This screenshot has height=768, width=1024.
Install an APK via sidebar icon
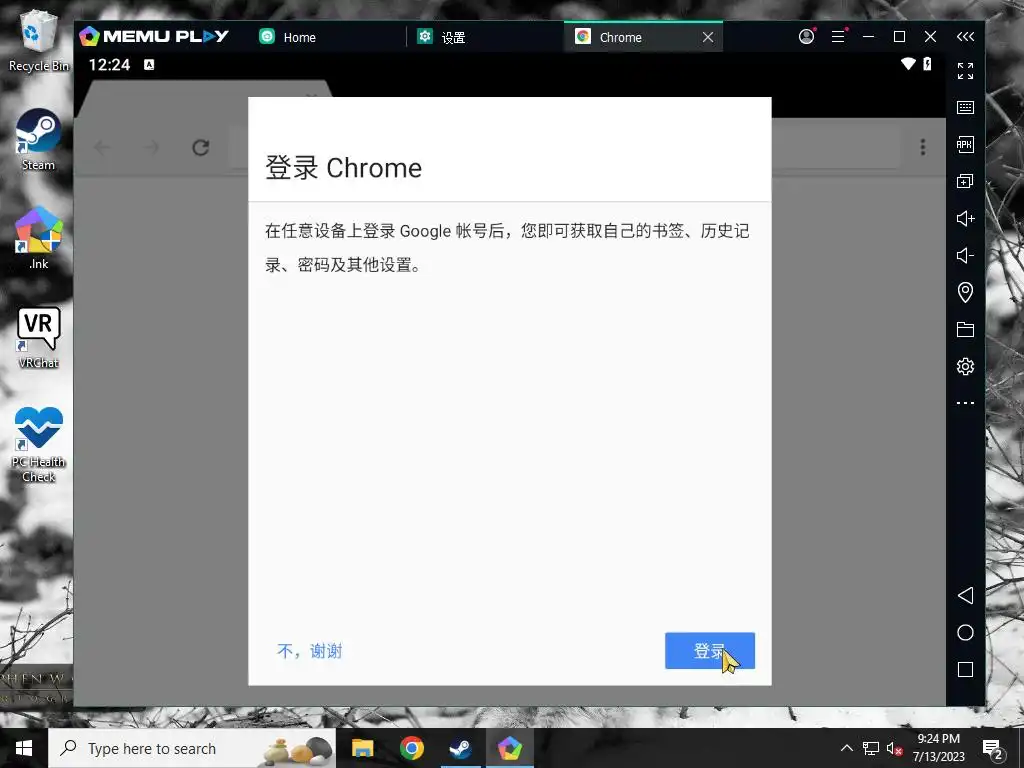(x=965, y=144)
